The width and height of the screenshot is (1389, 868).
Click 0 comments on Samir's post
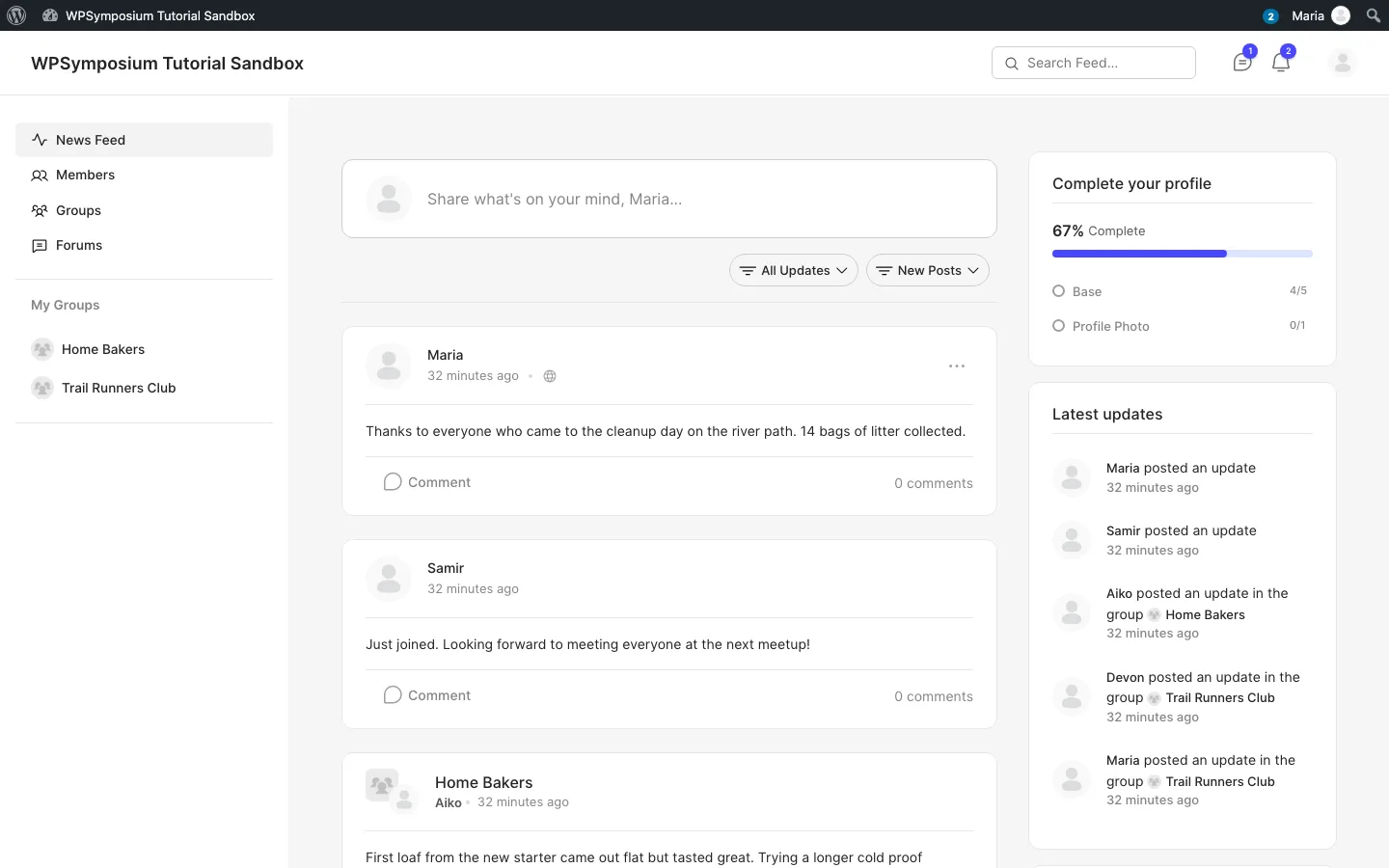click(933, 696)
